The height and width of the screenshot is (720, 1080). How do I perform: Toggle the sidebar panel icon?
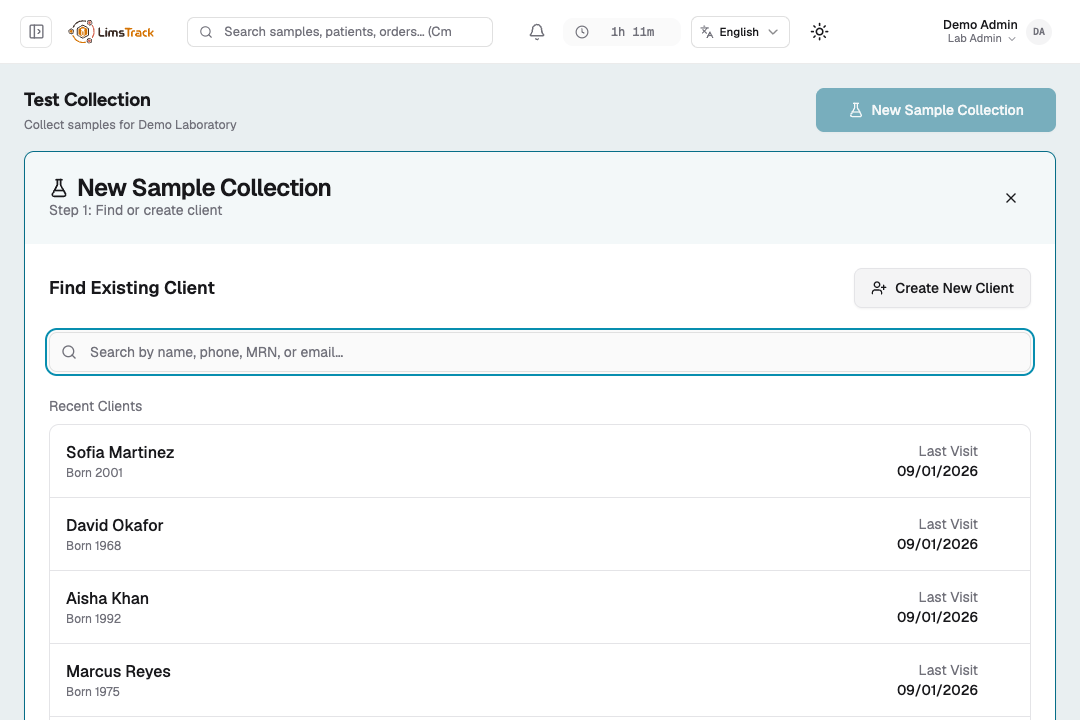pos(36,32)
